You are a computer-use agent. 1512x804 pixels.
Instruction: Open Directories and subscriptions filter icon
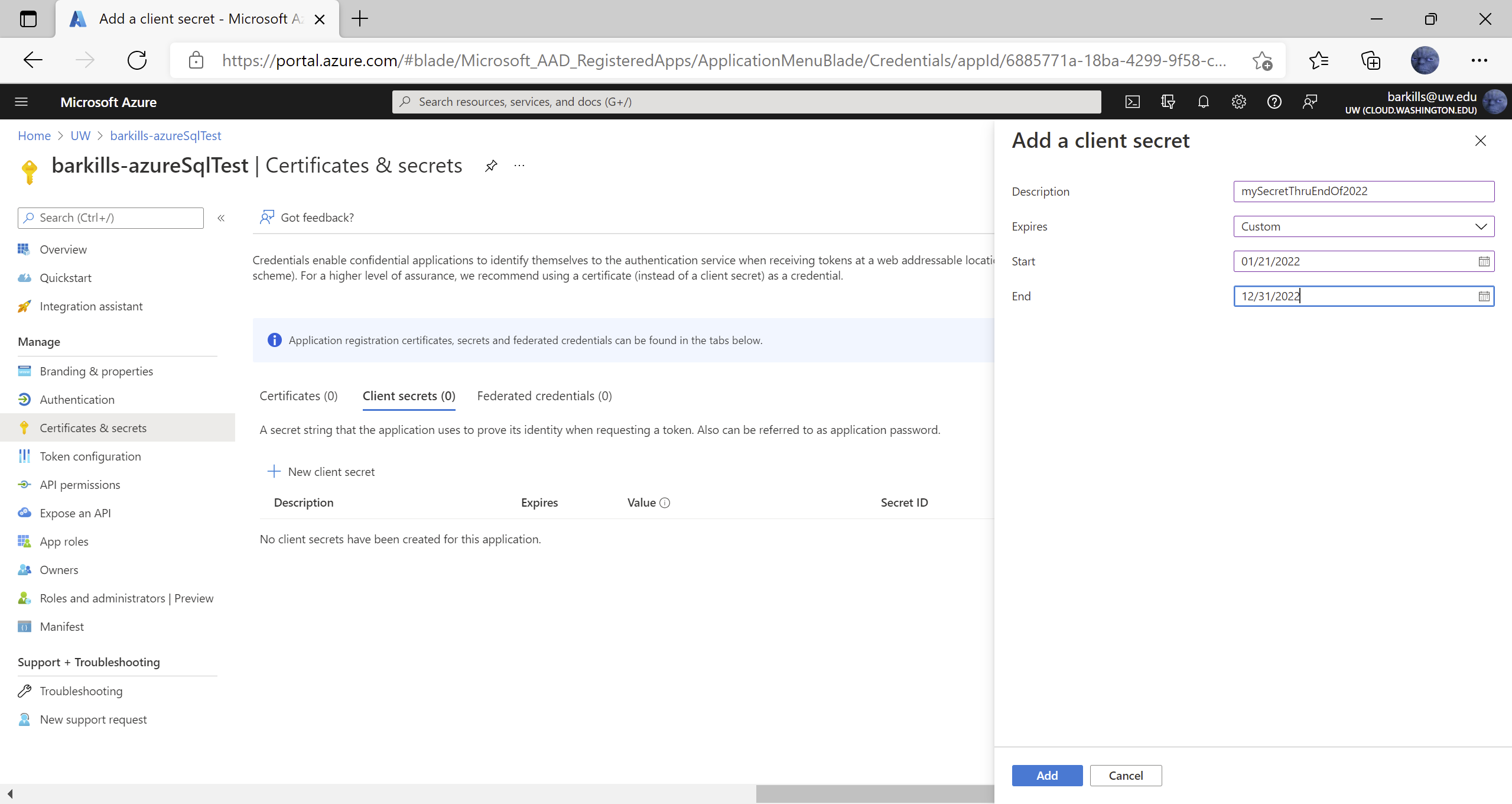pyautogui.click(x=1168, y=102)
